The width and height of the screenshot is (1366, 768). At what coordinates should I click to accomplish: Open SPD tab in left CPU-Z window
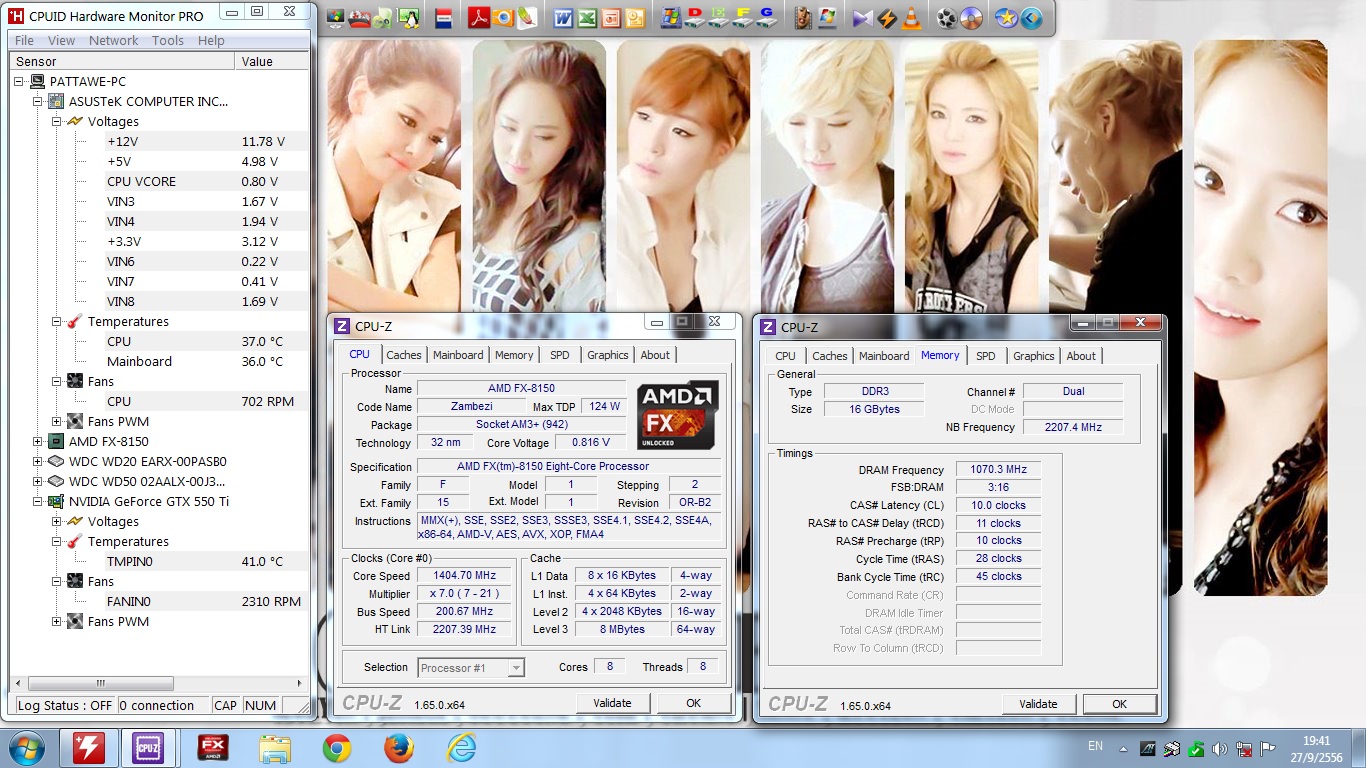point(560,355)
